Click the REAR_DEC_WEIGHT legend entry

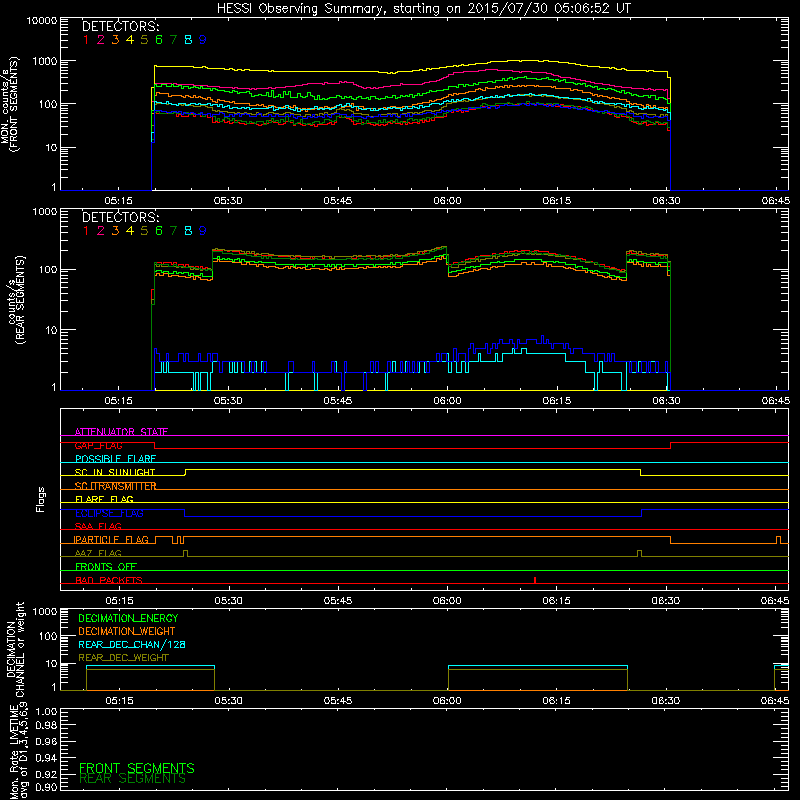pyautogui.click(x=123, y=658)
